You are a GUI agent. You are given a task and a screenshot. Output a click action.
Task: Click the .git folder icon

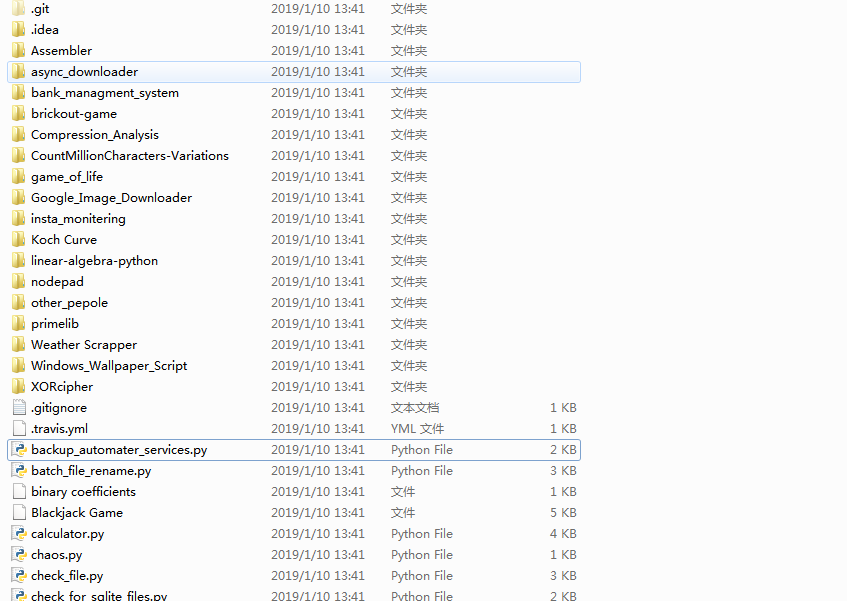click(x=18, y=9)
